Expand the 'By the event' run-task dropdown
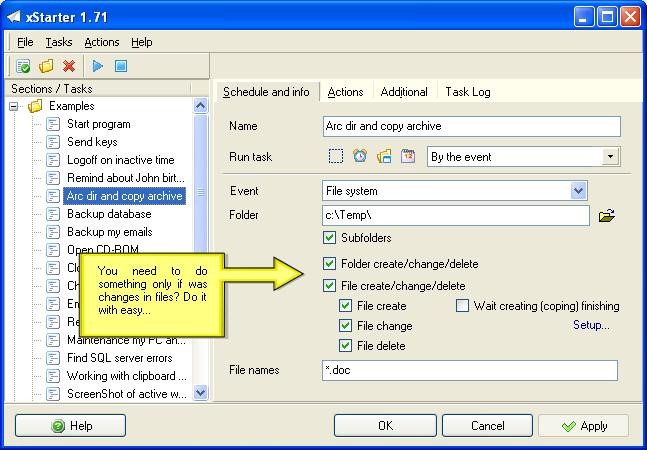 click(610, 157)
